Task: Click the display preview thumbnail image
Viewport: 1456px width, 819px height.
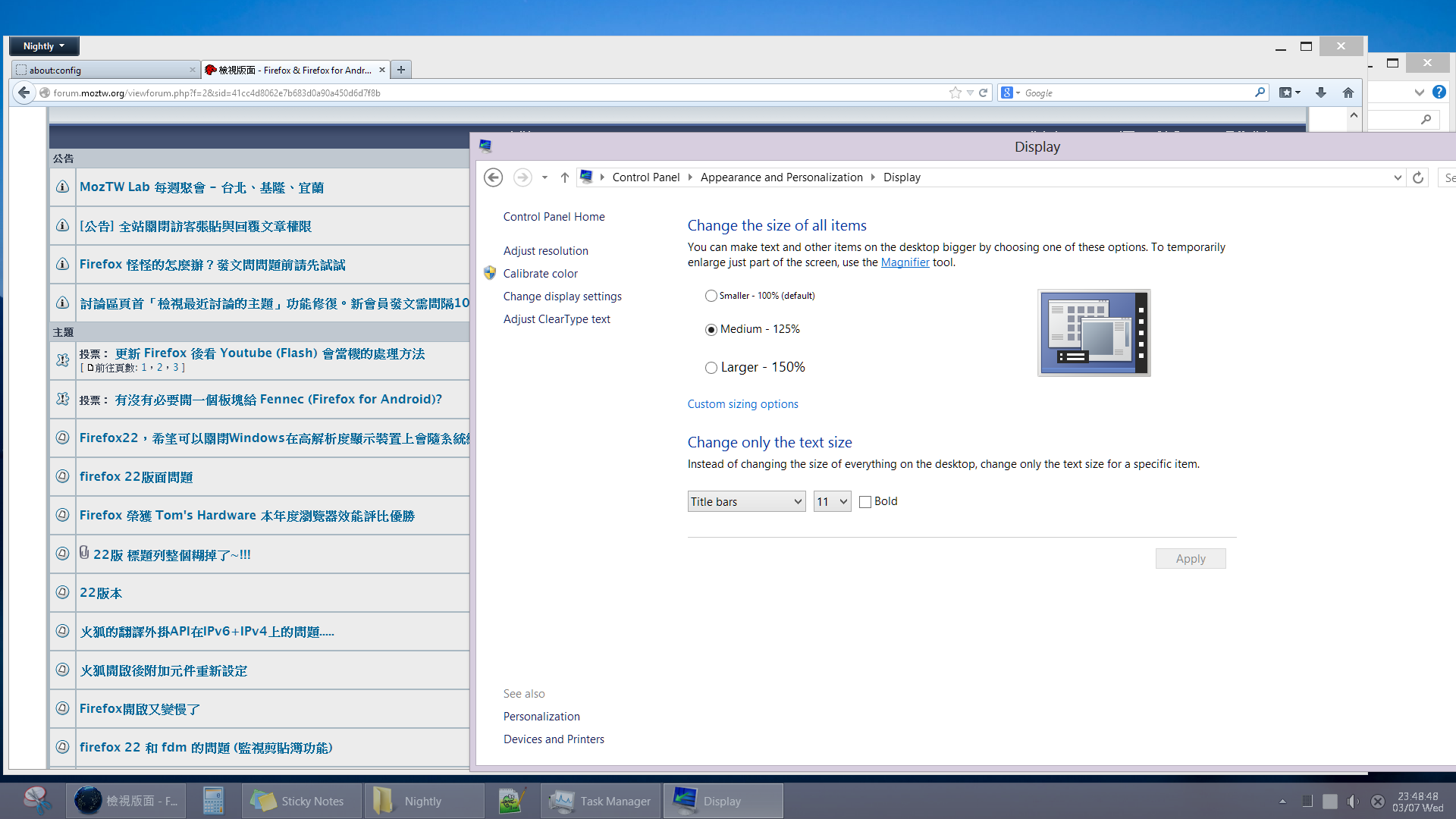Action: pos(1094,332)
